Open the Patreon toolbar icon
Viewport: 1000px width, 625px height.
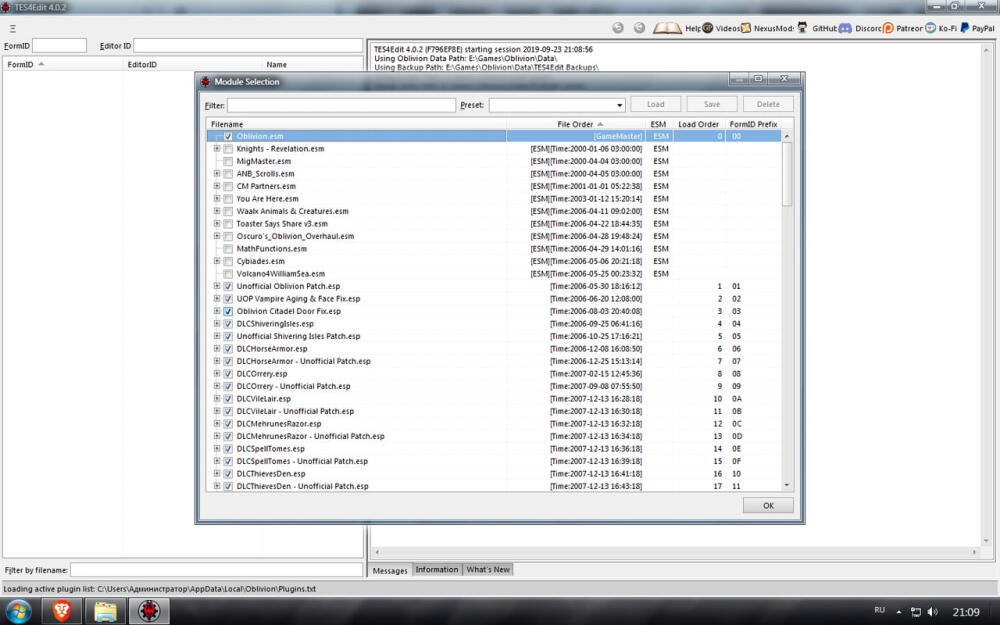click(888, 28)
